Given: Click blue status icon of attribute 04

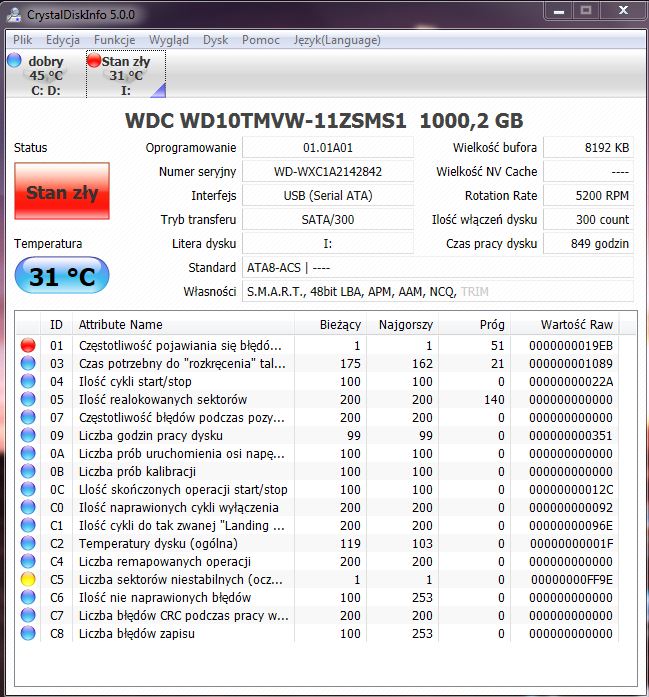Looking at the screenshot, I should (28, 381).
